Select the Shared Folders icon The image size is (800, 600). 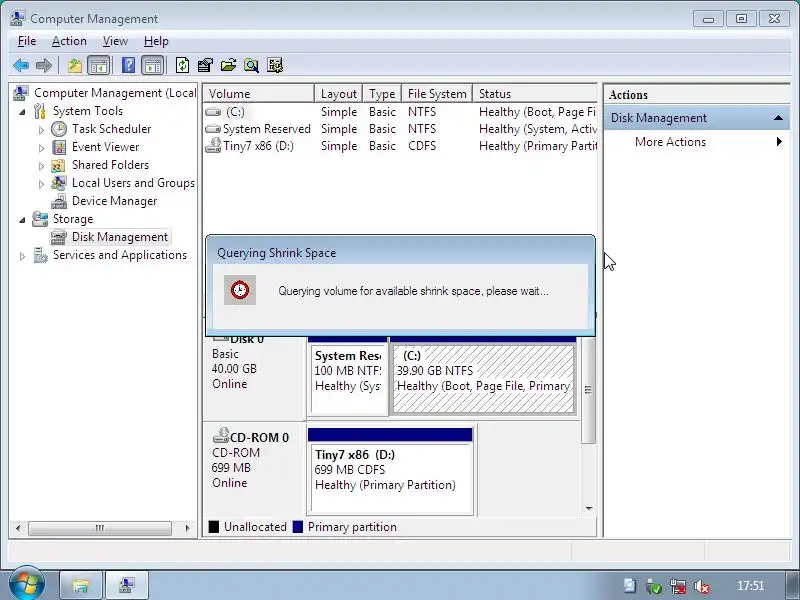pos(59,165)
